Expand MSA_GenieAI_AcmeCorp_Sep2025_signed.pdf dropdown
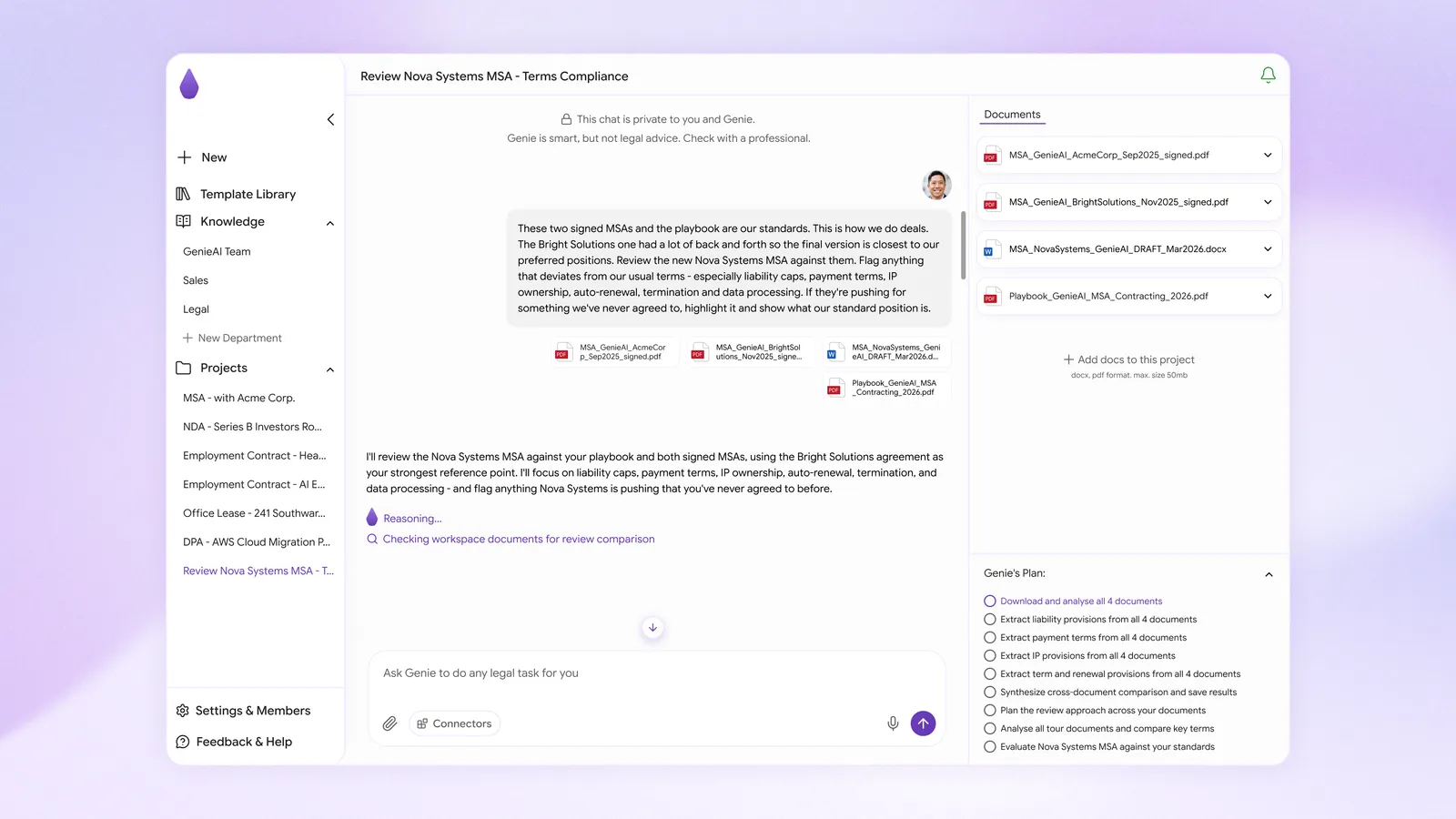This screenshot has width=1456, height=819. 1268,156
